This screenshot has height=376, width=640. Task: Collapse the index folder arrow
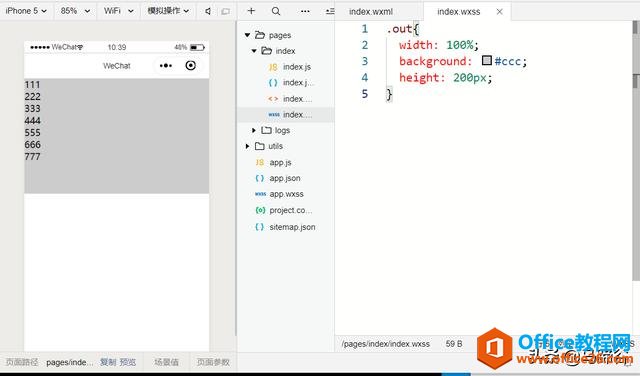254,51
